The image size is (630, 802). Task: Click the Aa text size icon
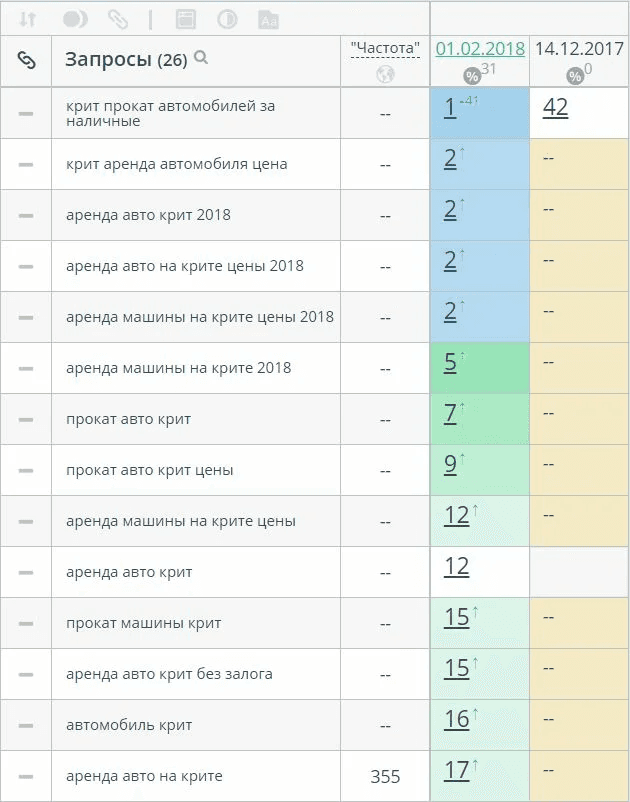[268, 19]
